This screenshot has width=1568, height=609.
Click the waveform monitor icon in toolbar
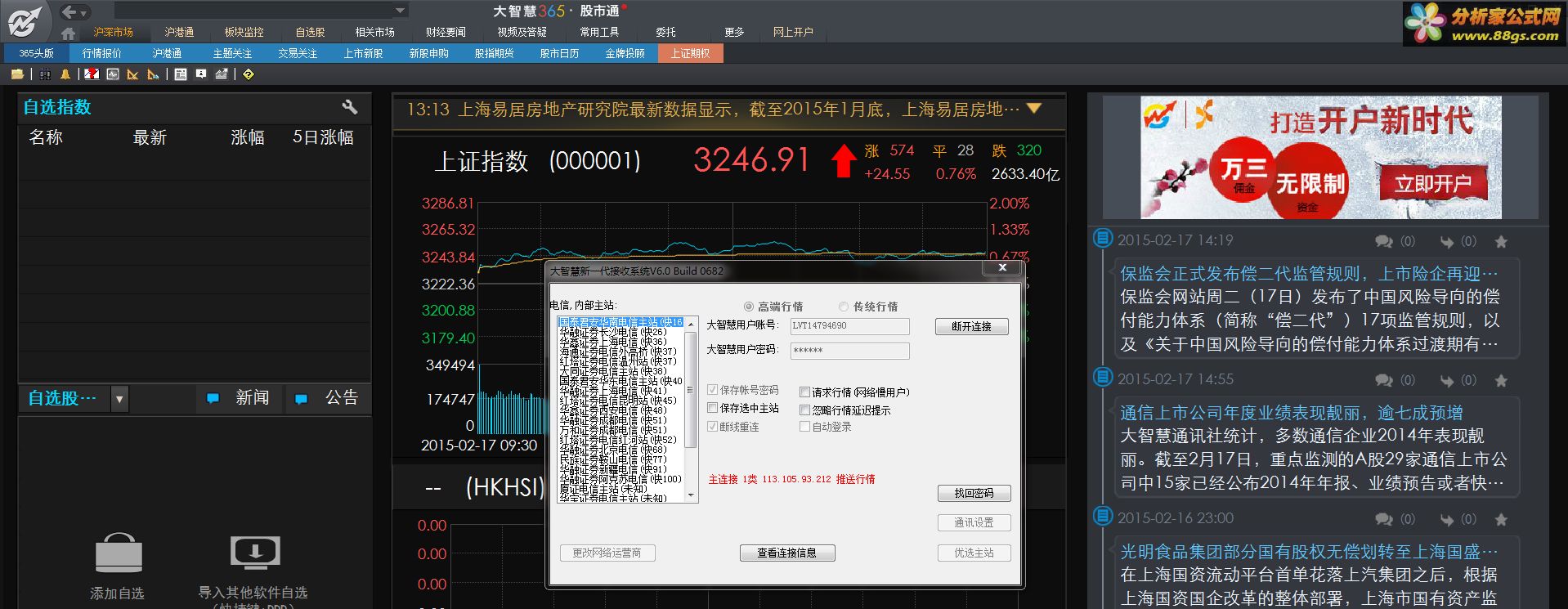(113, 74)
